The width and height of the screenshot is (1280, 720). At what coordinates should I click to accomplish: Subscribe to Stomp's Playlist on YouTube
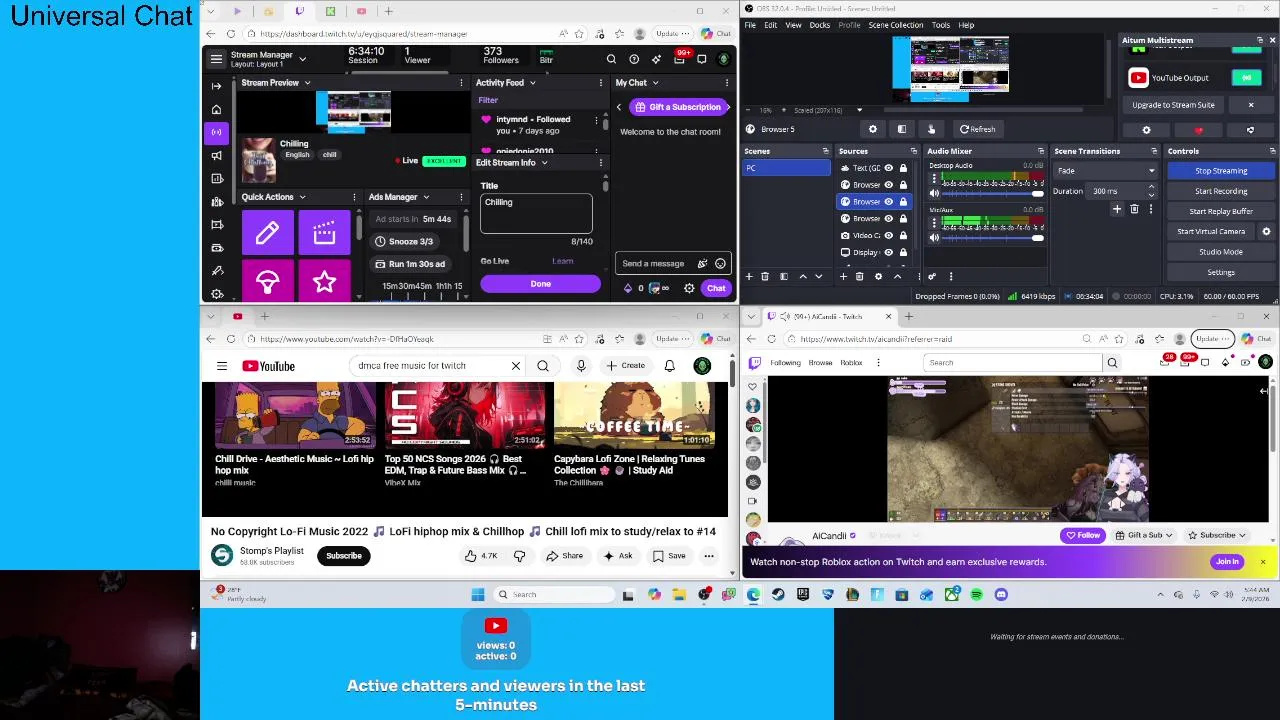click(x=343, y=556)
